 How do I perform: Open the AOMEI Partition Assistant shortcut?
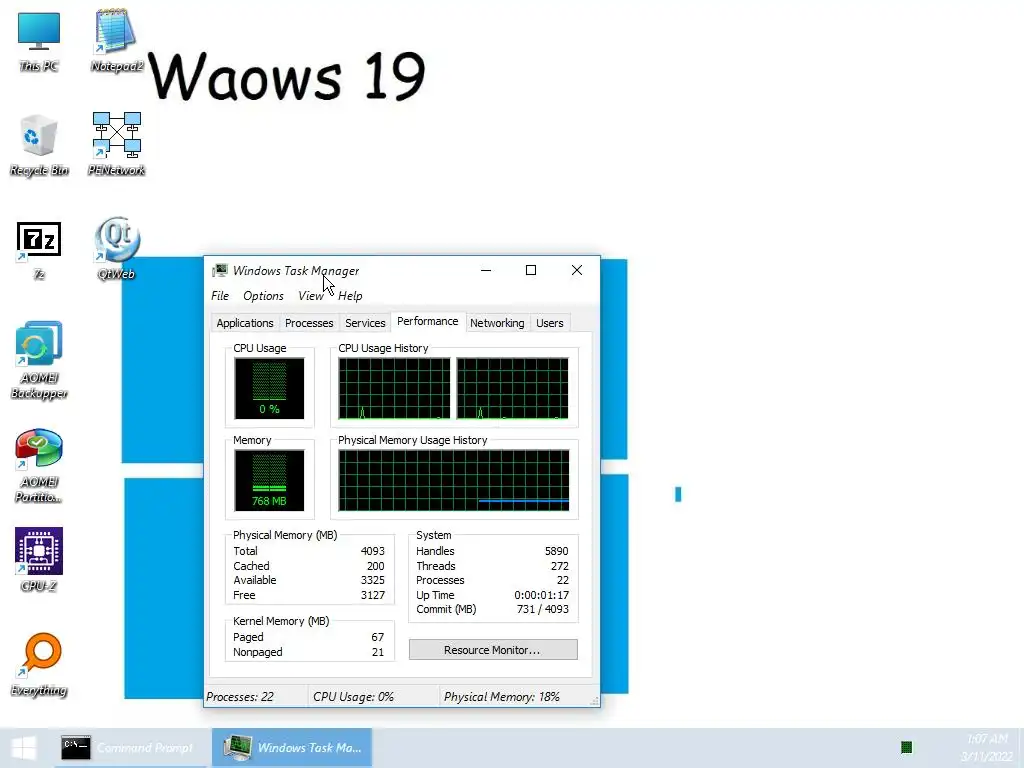(x=39, y=465)
